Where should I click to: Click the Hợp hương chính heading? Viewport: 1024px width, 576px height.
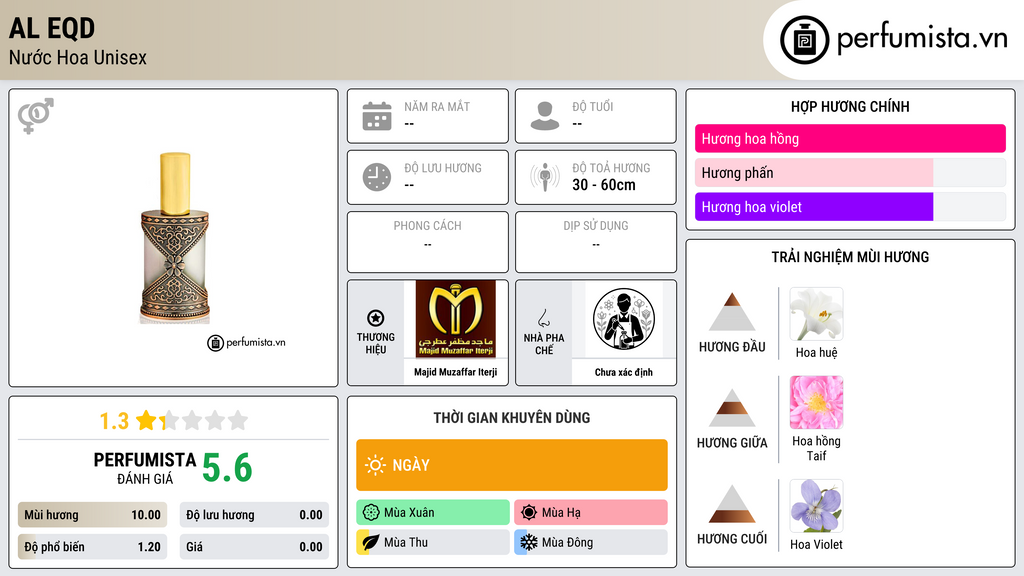(850, 106)
